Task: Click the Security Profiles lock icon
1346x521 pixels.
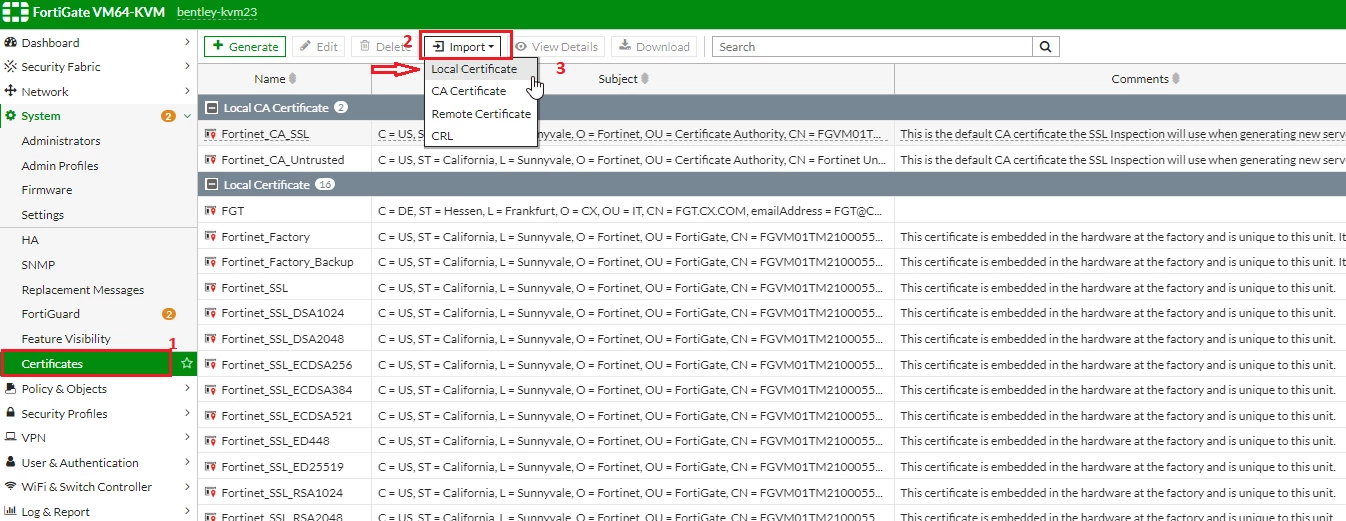Action: [x=11, y=414]
